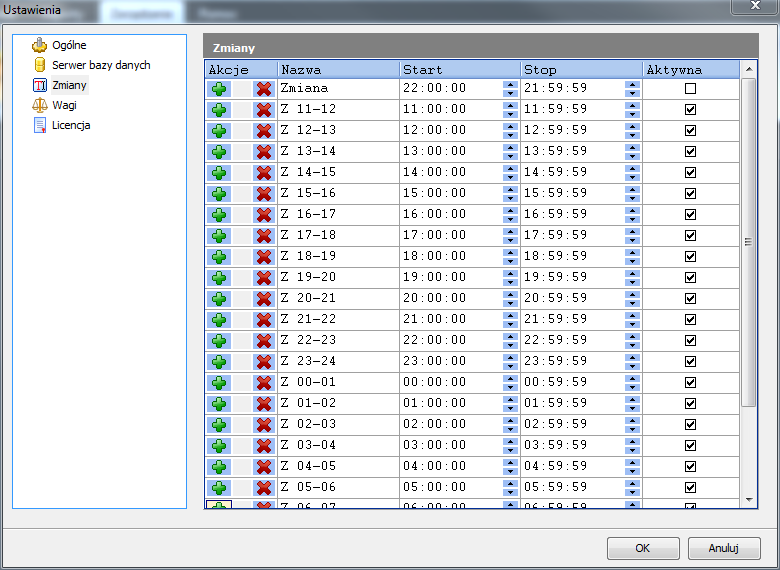Image resolution: width=780 pixels, height=570 pixels.
Task: Click green plus icon in Z 11-12 row
Action: click(x=219, y=109)
